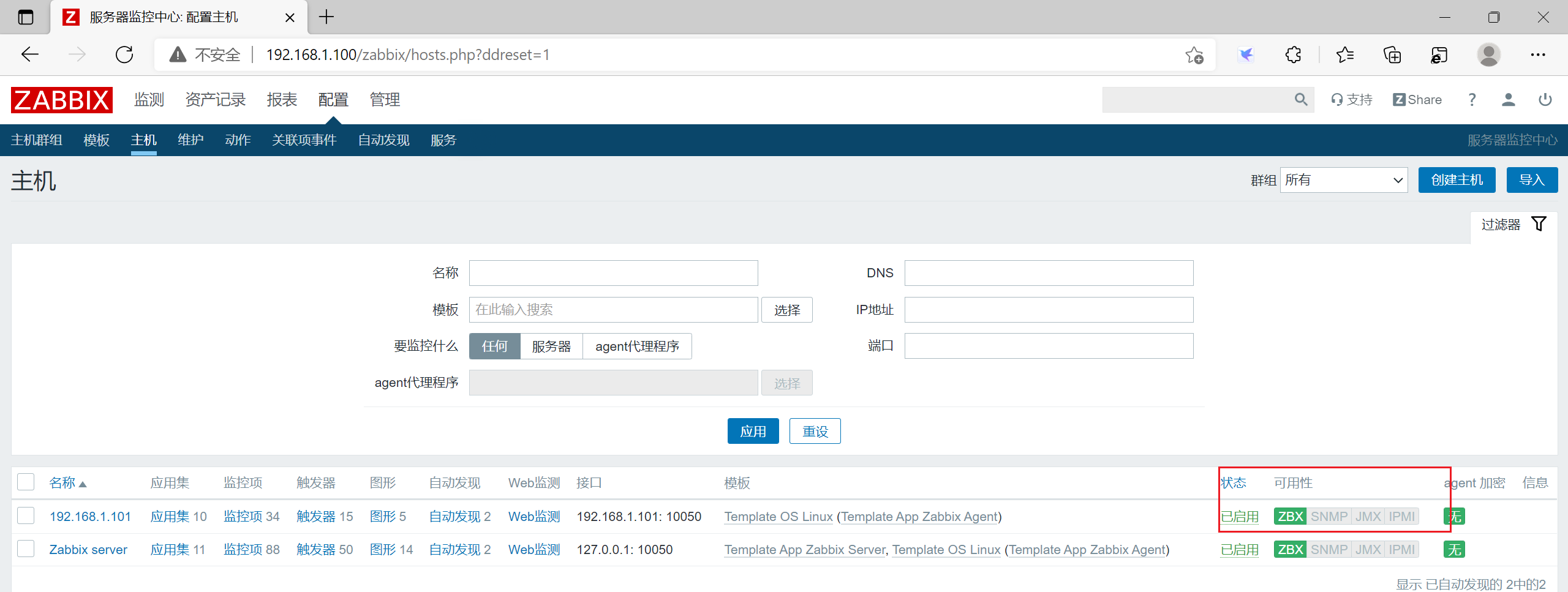Apply the filter with 应用
Screen dimensions: 1568x592
point(753,431)
